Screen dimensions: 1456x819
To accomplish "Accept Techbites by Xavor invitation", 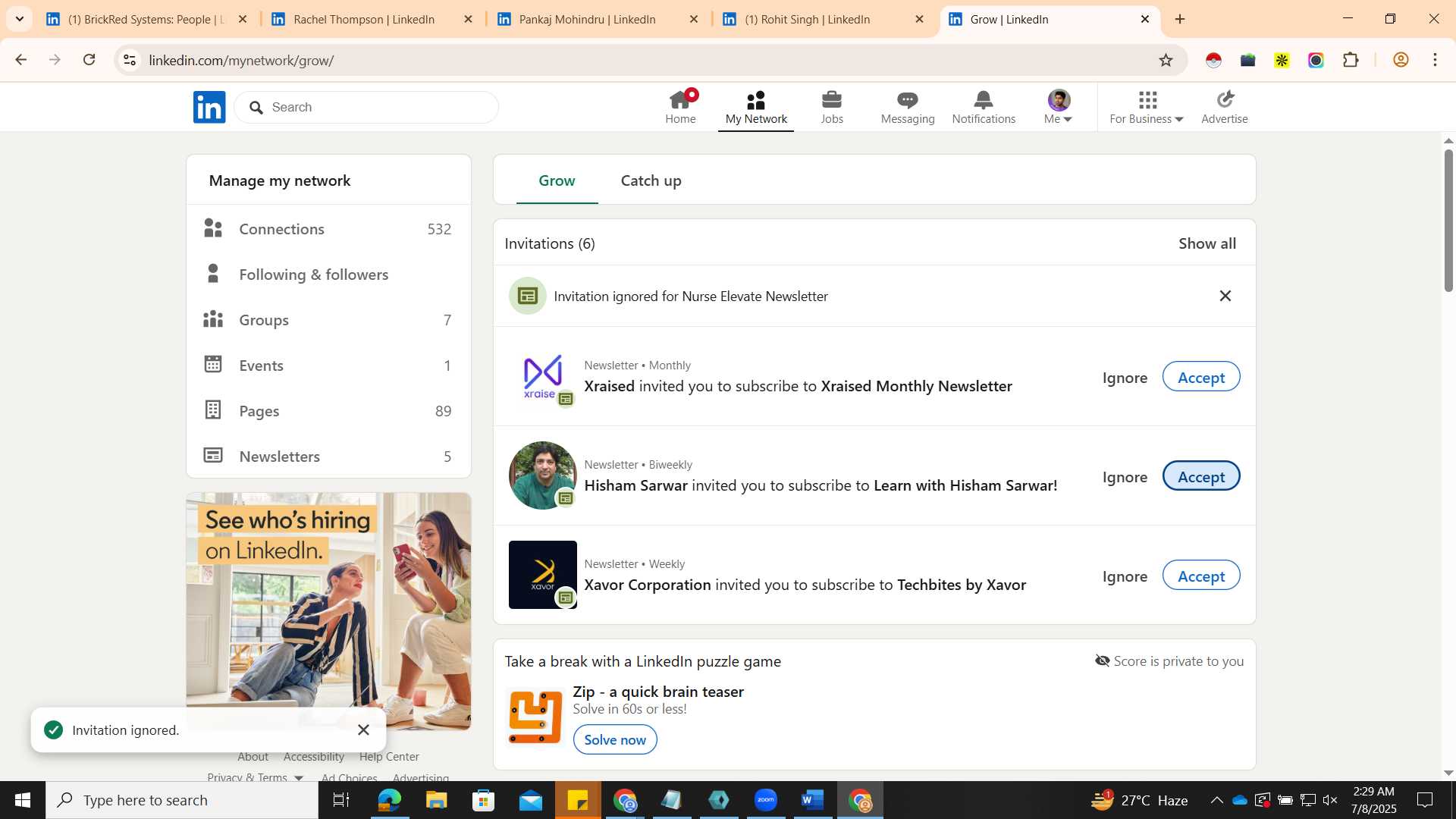I will [1201, 576].
